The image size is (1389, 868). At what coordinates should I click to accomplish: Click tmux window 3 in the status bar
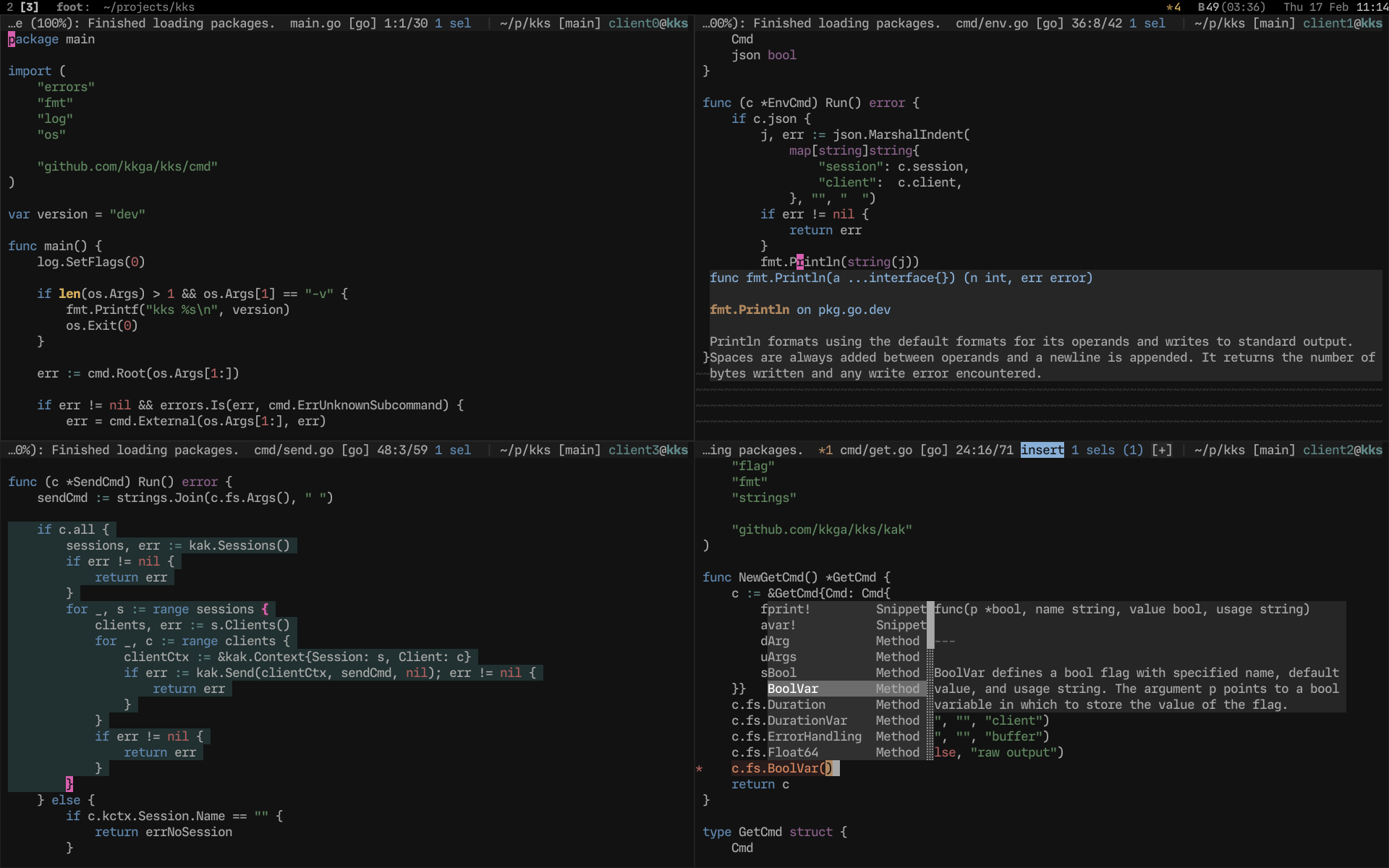(29, 7)
